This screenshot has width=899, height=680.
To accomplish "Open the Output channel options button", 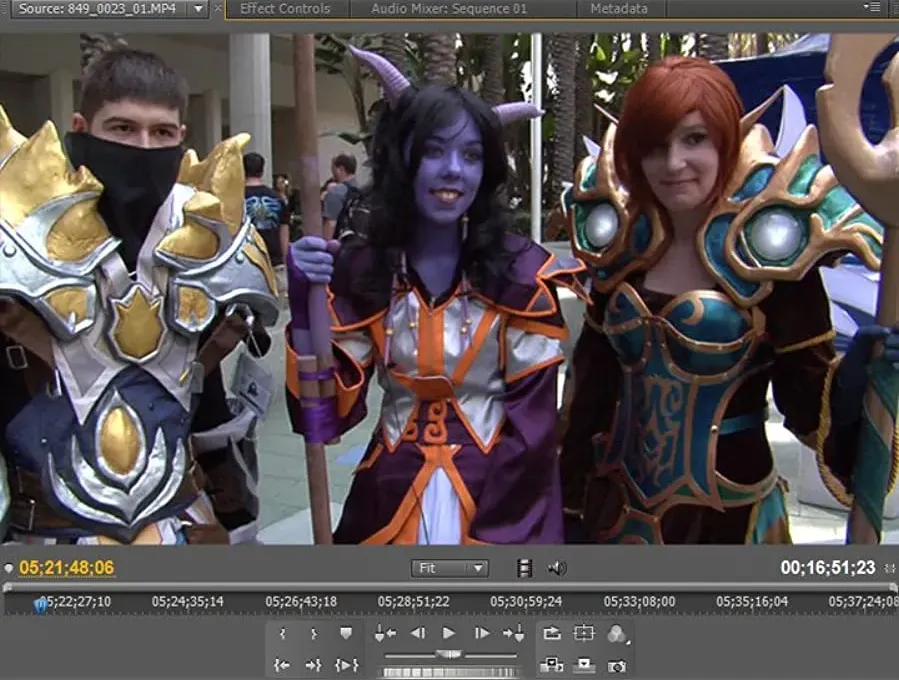I will click(617, 634).
